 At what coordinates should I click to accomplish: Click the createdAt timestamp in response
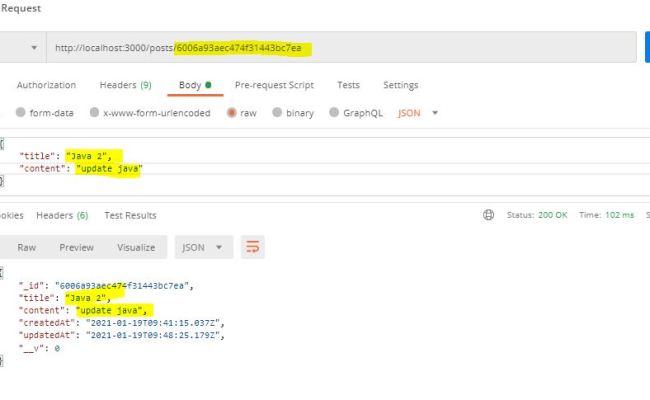[x=153, y=323]
